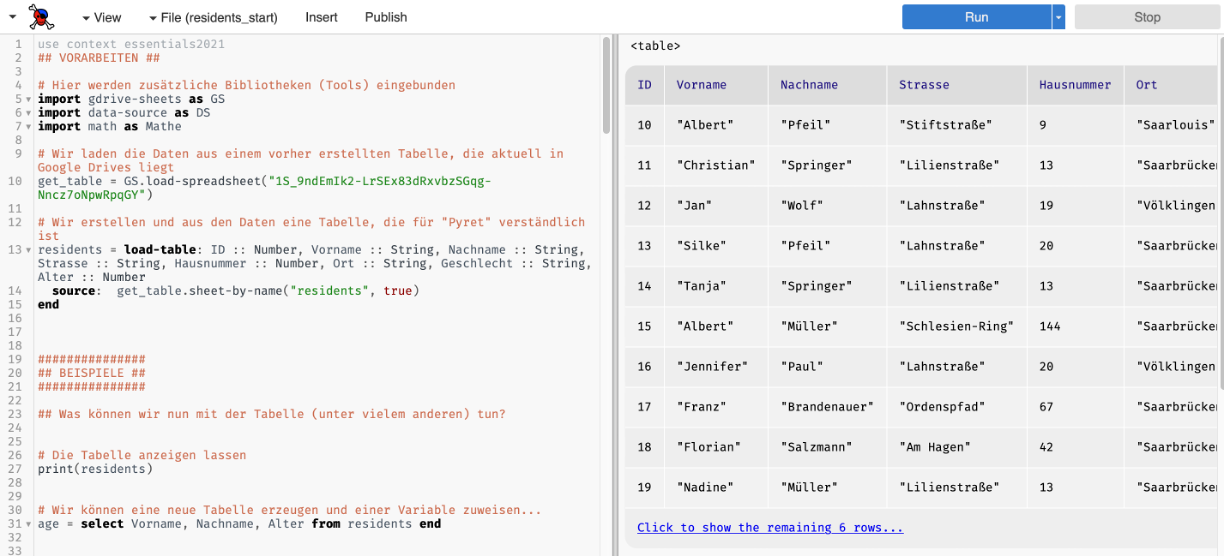Click the Vorname column header
1224x556 pixels.
(701, 85)
